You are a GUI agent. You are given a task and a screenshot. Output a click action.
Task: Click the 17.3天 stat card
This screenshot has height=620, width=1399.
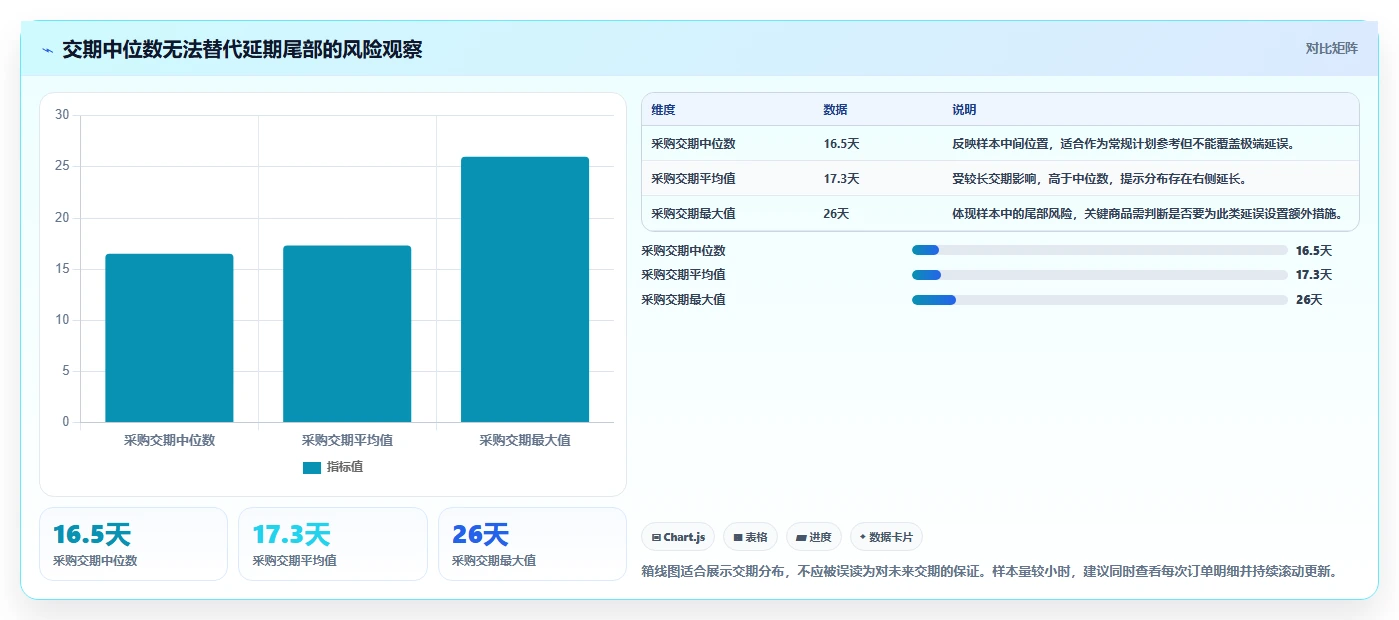333,544
